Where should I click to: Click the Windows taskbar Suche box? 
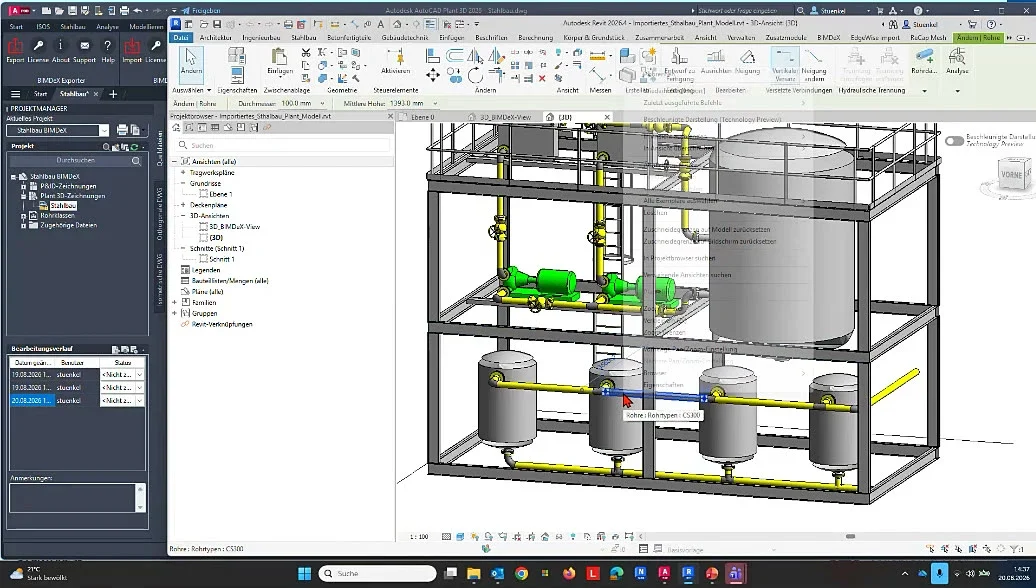(378, 573)
